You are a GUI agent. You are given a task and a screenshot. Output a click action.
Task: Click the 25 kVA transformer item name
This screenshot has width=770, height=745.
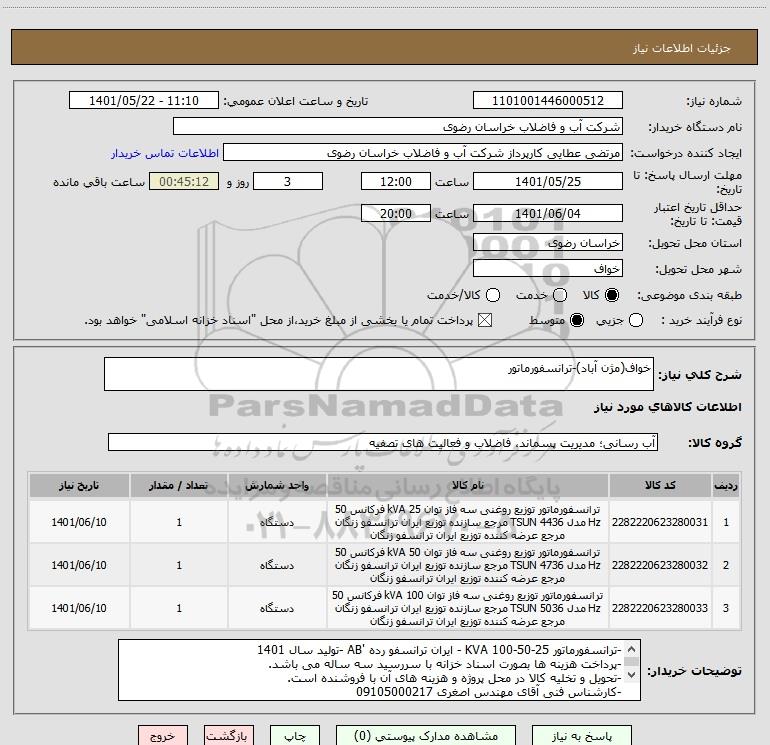click(x=468, y=522)
